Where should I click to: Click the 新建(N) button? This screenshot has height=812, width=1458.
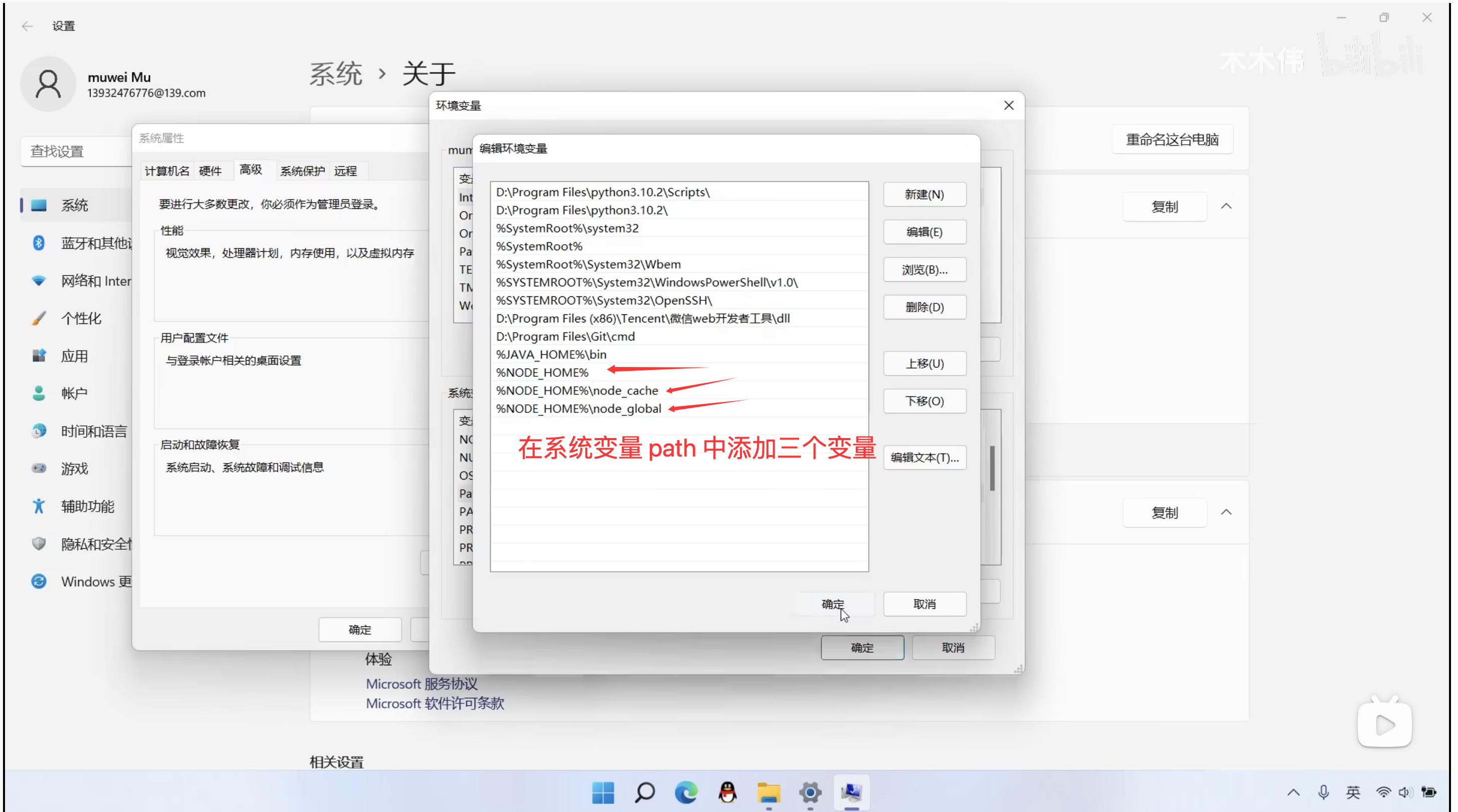tap(924, 194)
